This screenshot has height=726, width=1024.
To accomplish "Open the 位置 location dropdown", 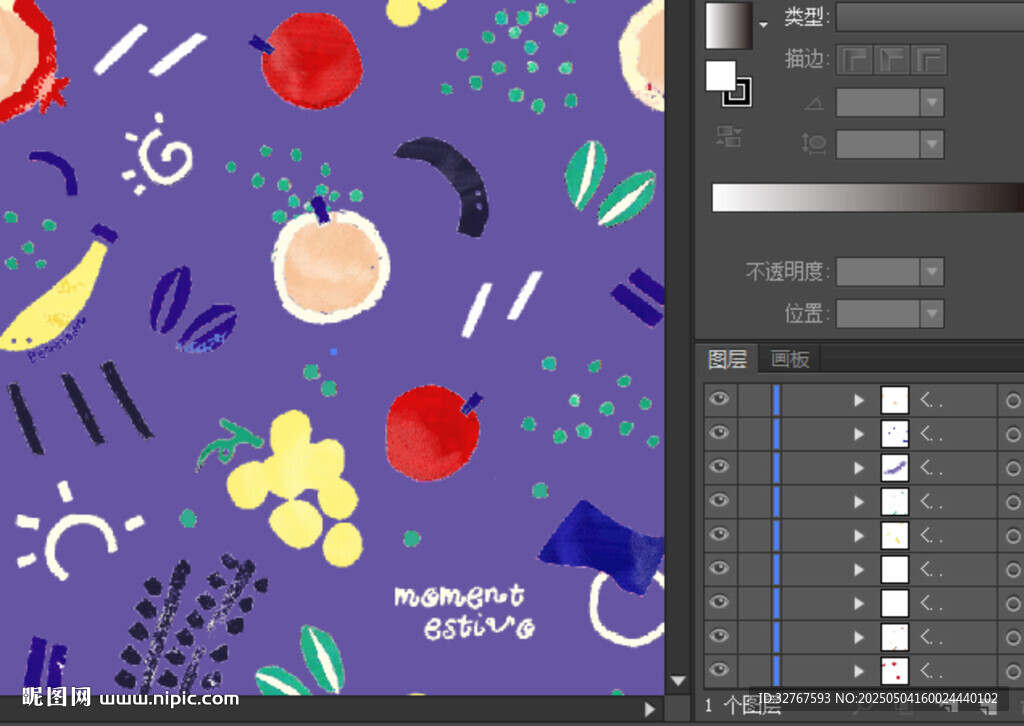I will pos(932,313).
